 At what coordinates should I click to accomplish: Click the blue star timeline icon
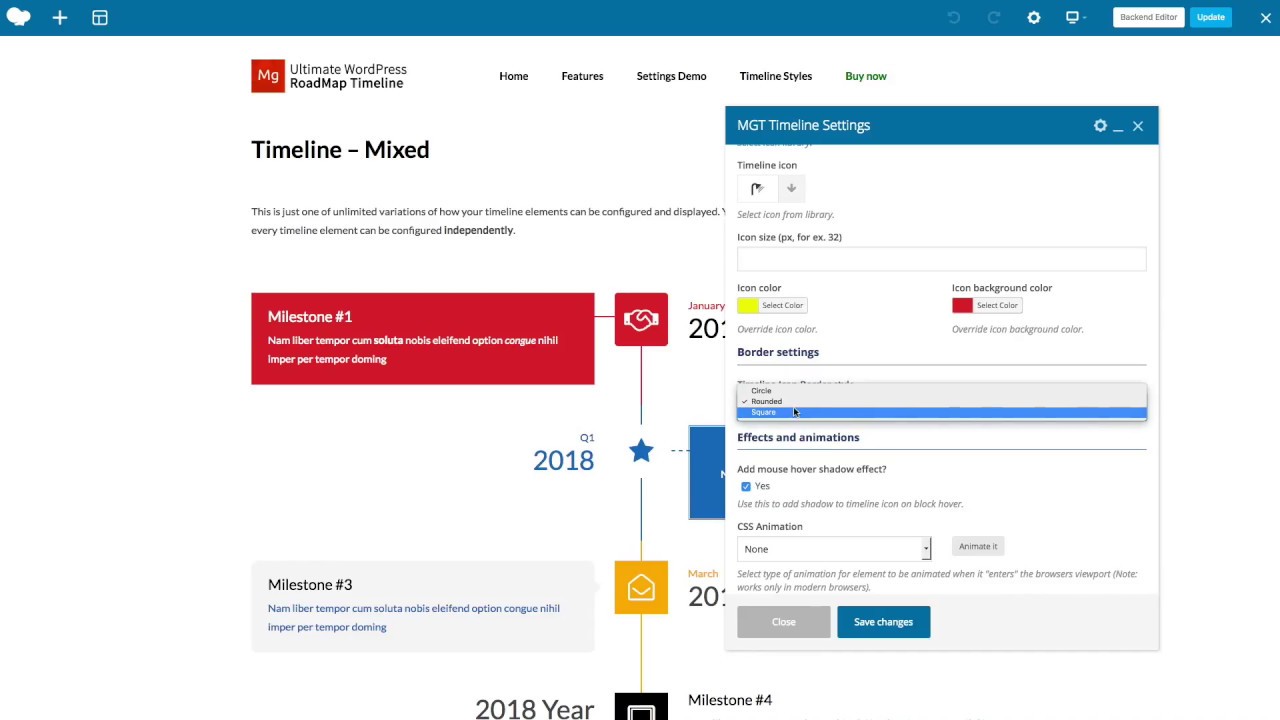[641, 452]
